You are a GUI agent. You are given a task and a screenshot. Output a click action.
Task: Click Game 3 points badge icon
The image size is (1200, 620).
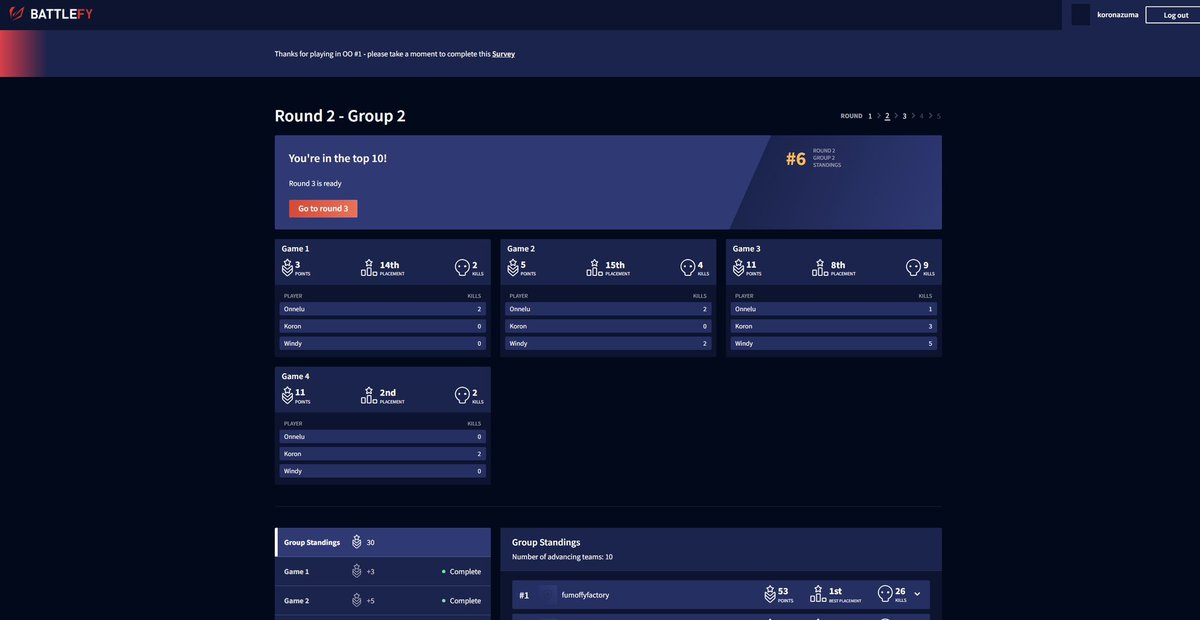(739, 267)
